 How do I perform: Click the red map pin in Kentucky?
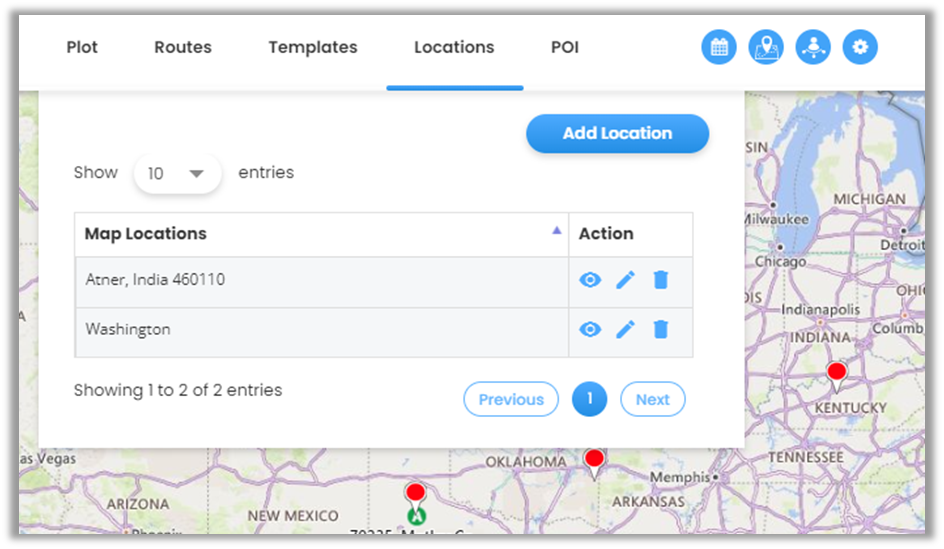click(837, 373)
